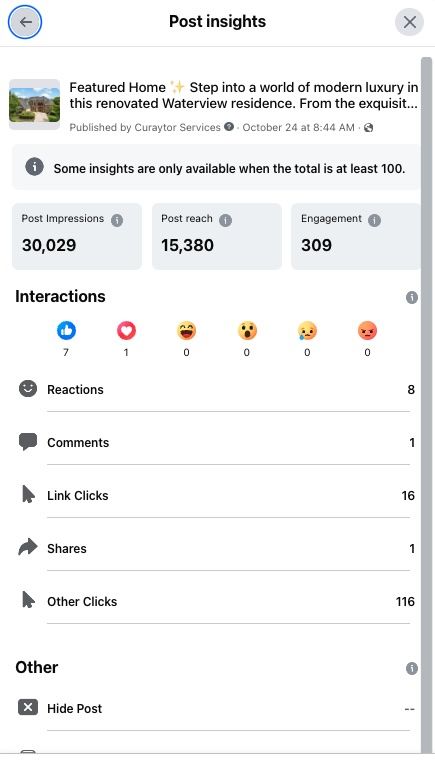Close the Post insights panel
435x761 pixels.
coord(410,22)
